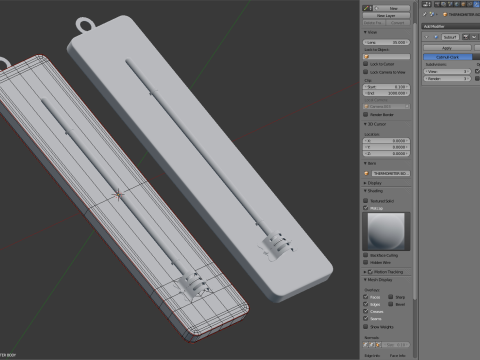The width and height of the screenshot is (480, 360).
Task: Enable vertex normals display icon
Action: (365, 345)
